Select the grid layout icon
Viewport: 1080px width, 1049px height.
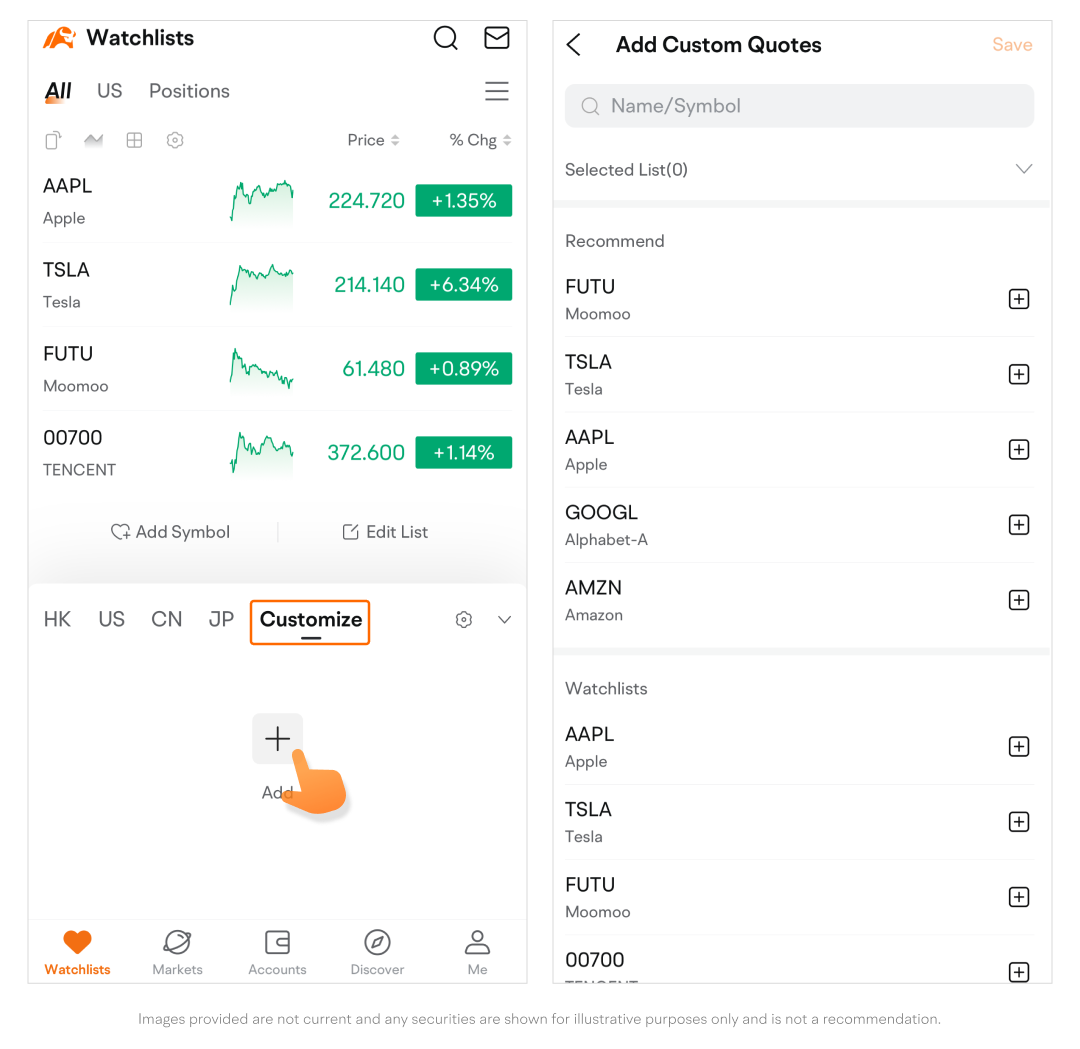pos(134,141)
